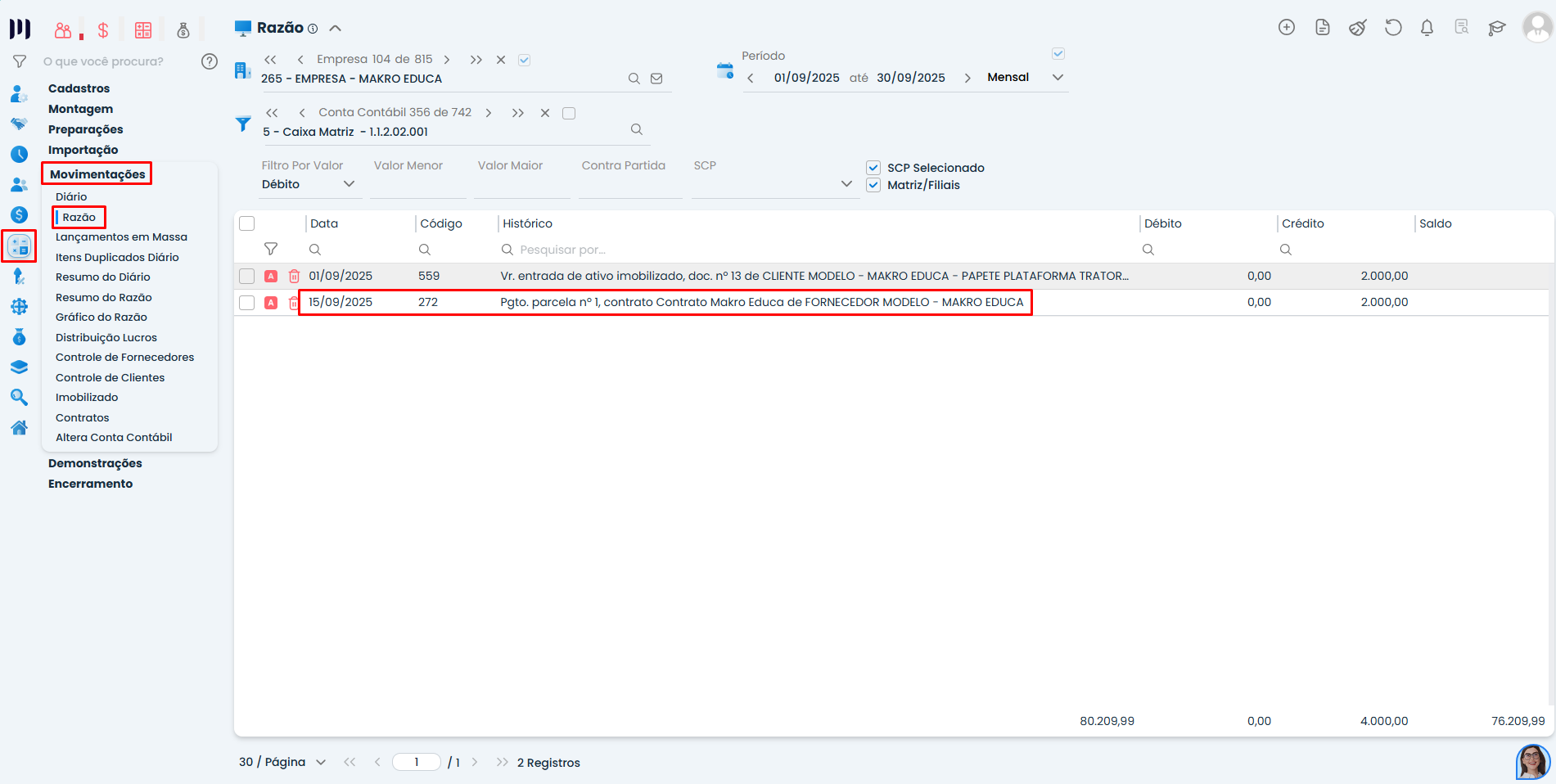Focus the Valor Menor input

pos(418,185)
